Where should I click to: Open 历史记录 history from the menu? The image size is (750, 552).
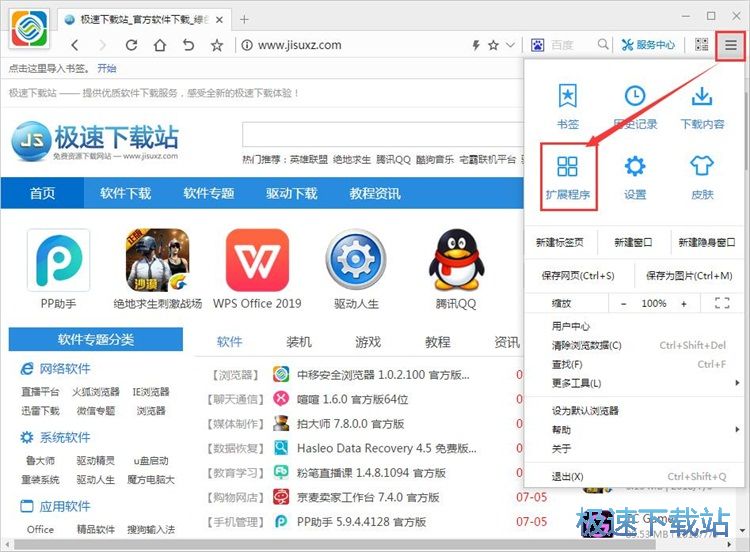635,107
